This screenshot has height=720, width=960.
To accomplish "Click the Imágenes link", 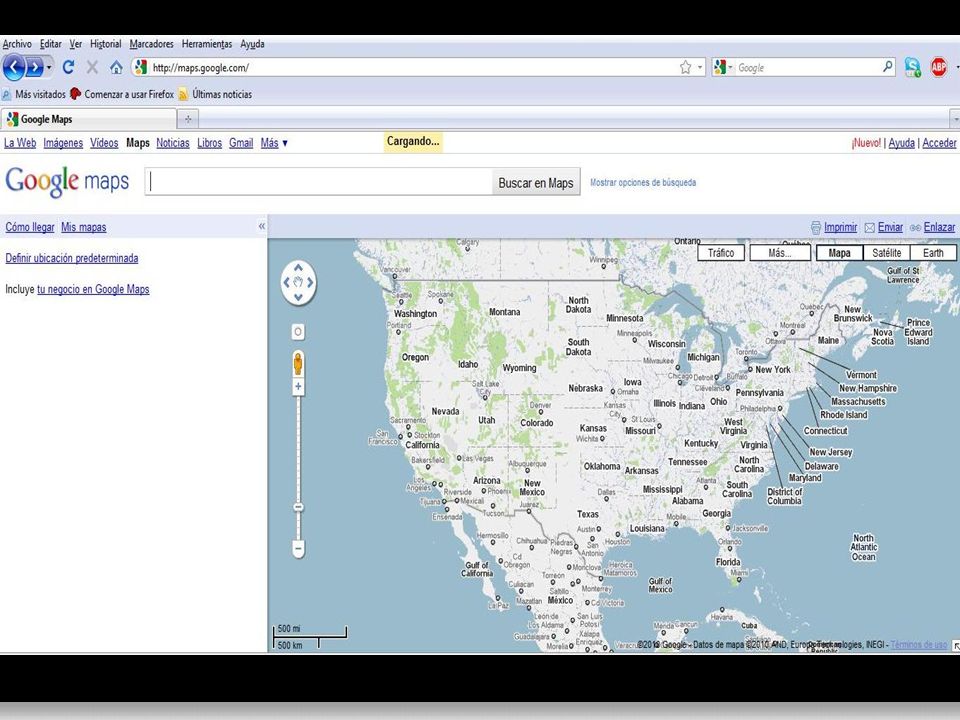I will (x=63, y=143).
